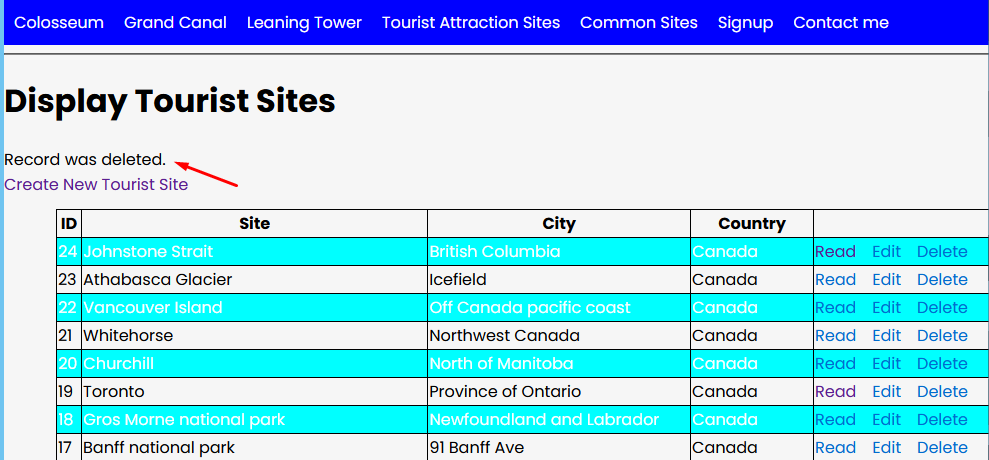Screen dimensions: 989x460
Task: Delete the Churchill record
Action: [942, 364]
